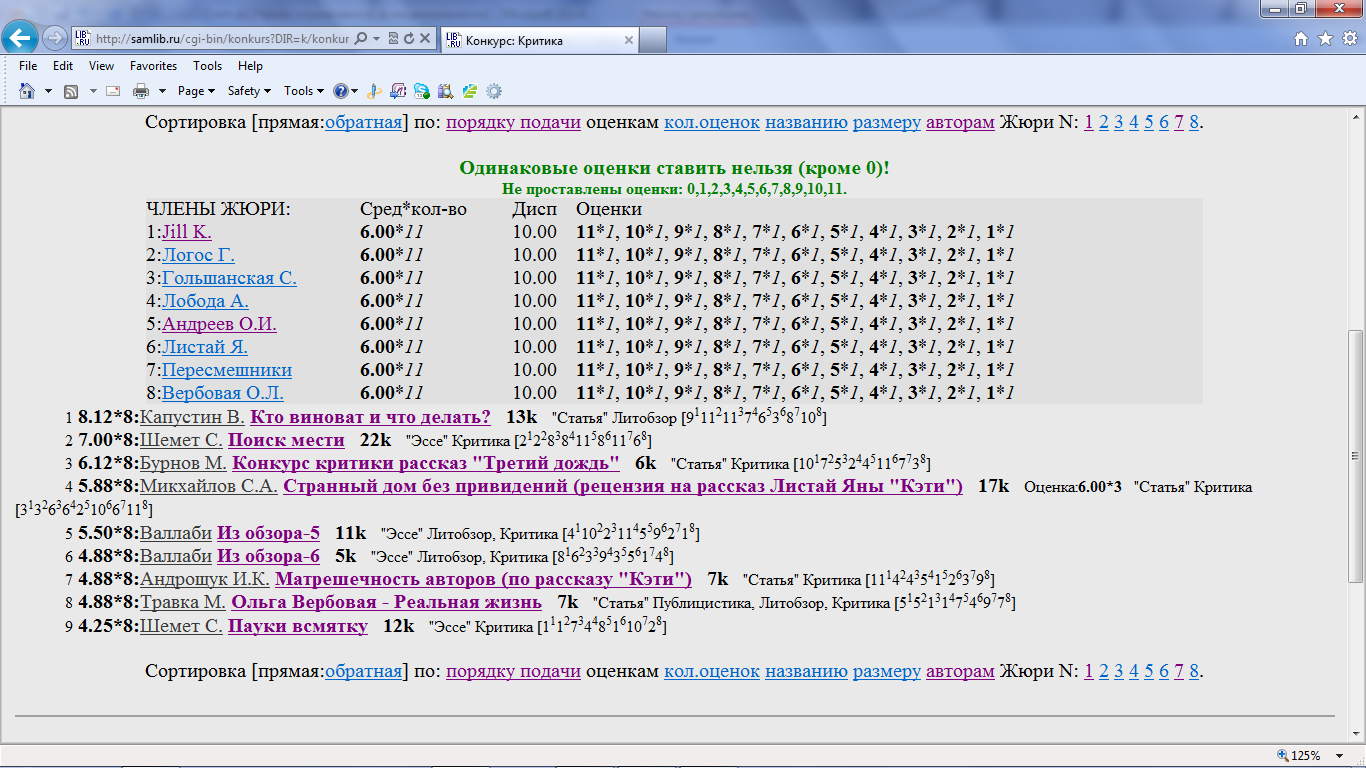This screenshot has height=768, width=1366.
Task: Refresh the page with the reload icon
Action: click(408, 39)
